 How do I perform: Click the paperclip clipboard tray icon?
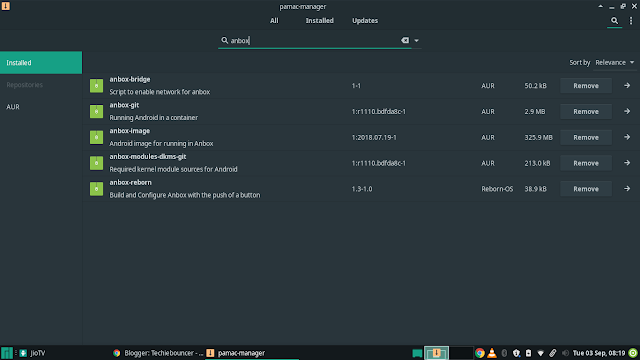[x=553, y=353]
